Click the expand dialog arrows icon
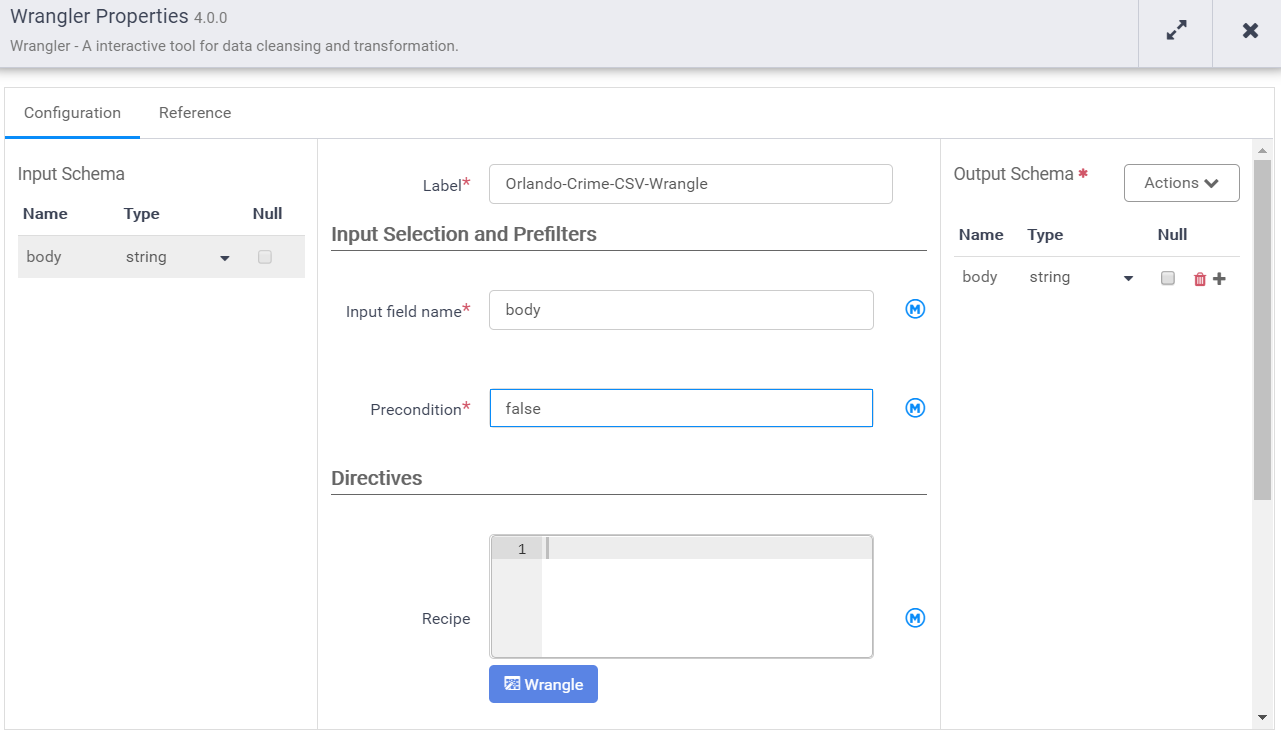 1176,31
